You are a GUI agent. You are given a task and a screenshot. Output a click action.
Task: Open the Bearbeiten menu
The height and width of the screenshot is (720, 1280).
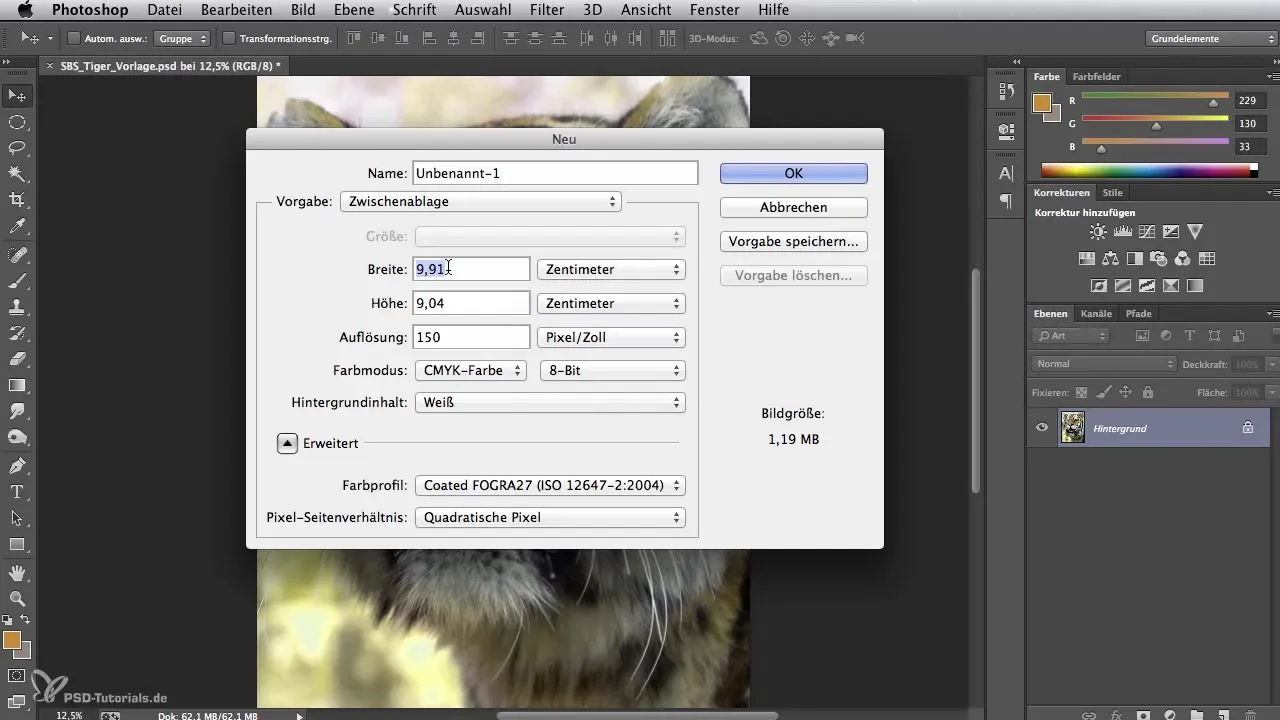(238, 10)
